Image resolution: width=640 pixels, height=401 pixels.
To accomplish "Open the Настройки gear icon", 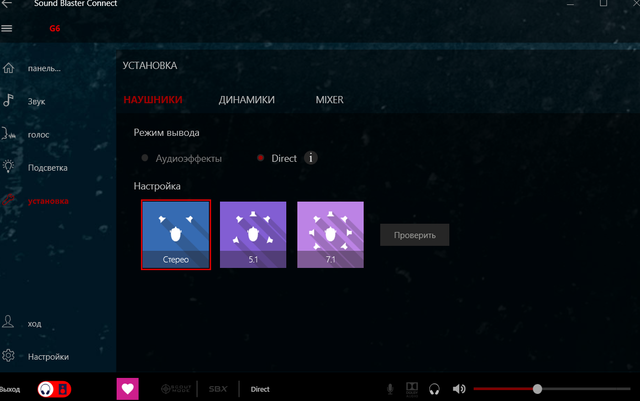I will click(8, 356).
